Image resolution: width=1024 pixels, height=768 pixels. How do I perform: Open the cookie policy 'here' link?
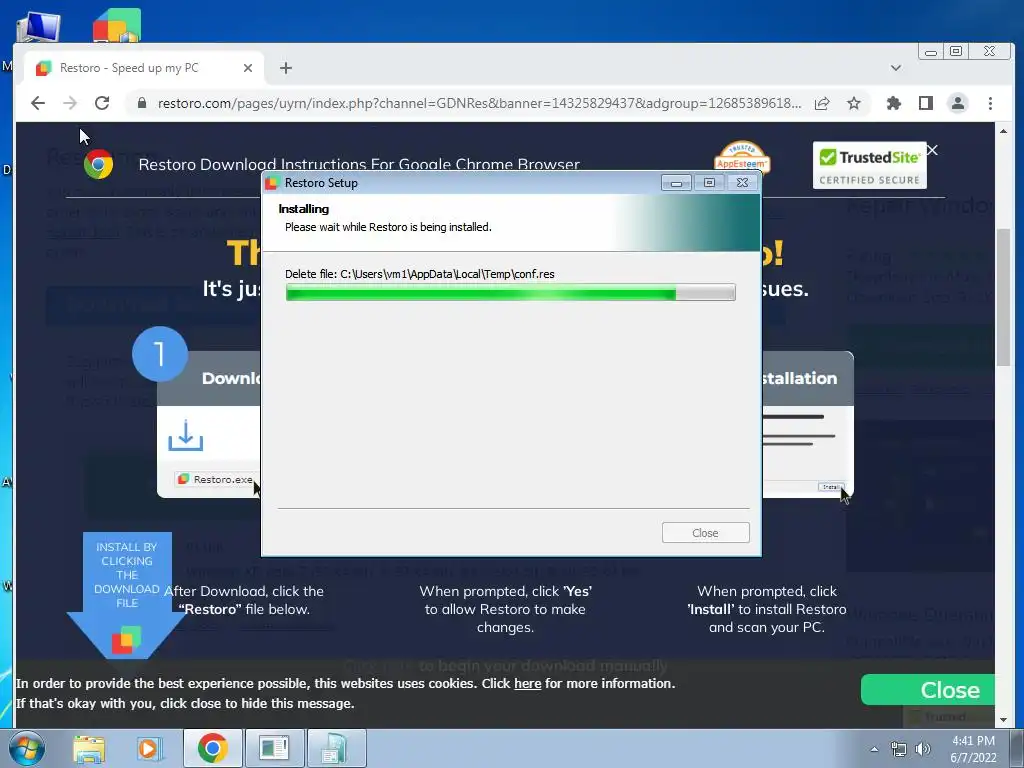(x=528, y=683)
